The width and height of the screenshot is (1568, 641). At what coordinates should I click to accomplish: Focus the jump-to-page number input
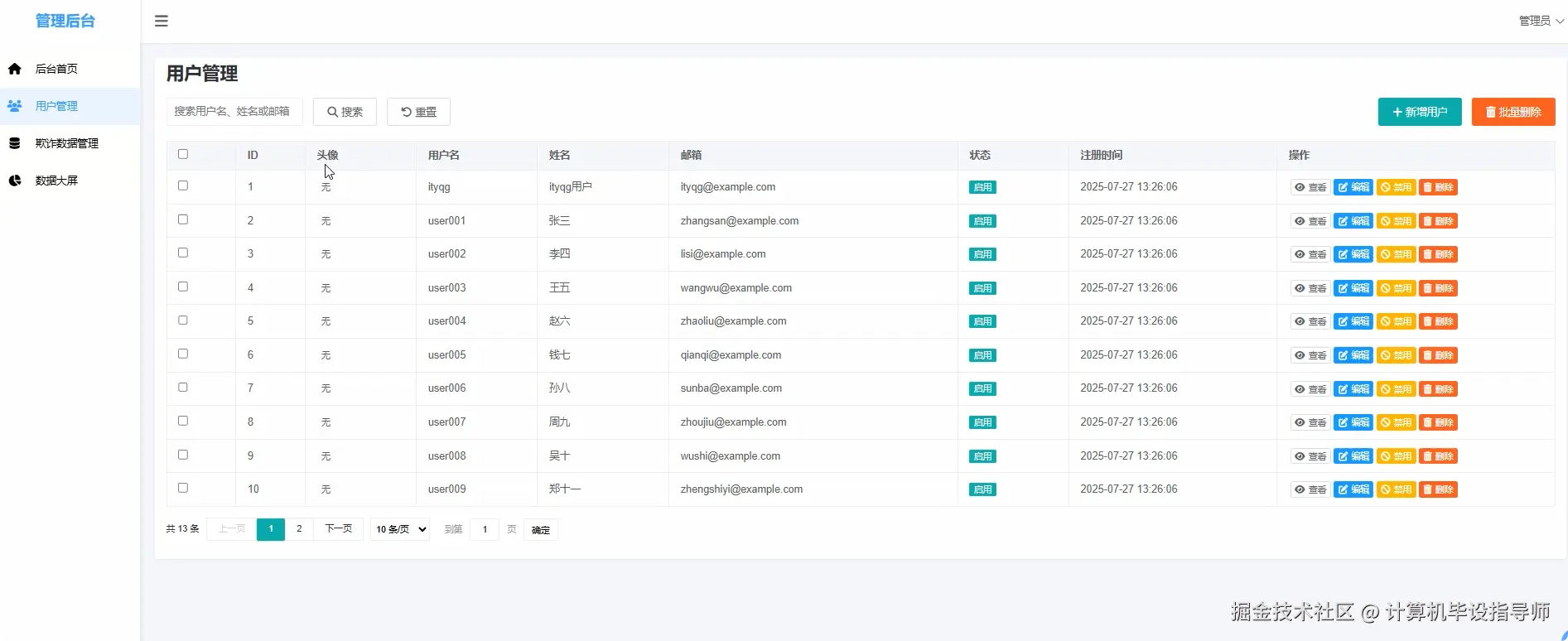click(485, 530)
